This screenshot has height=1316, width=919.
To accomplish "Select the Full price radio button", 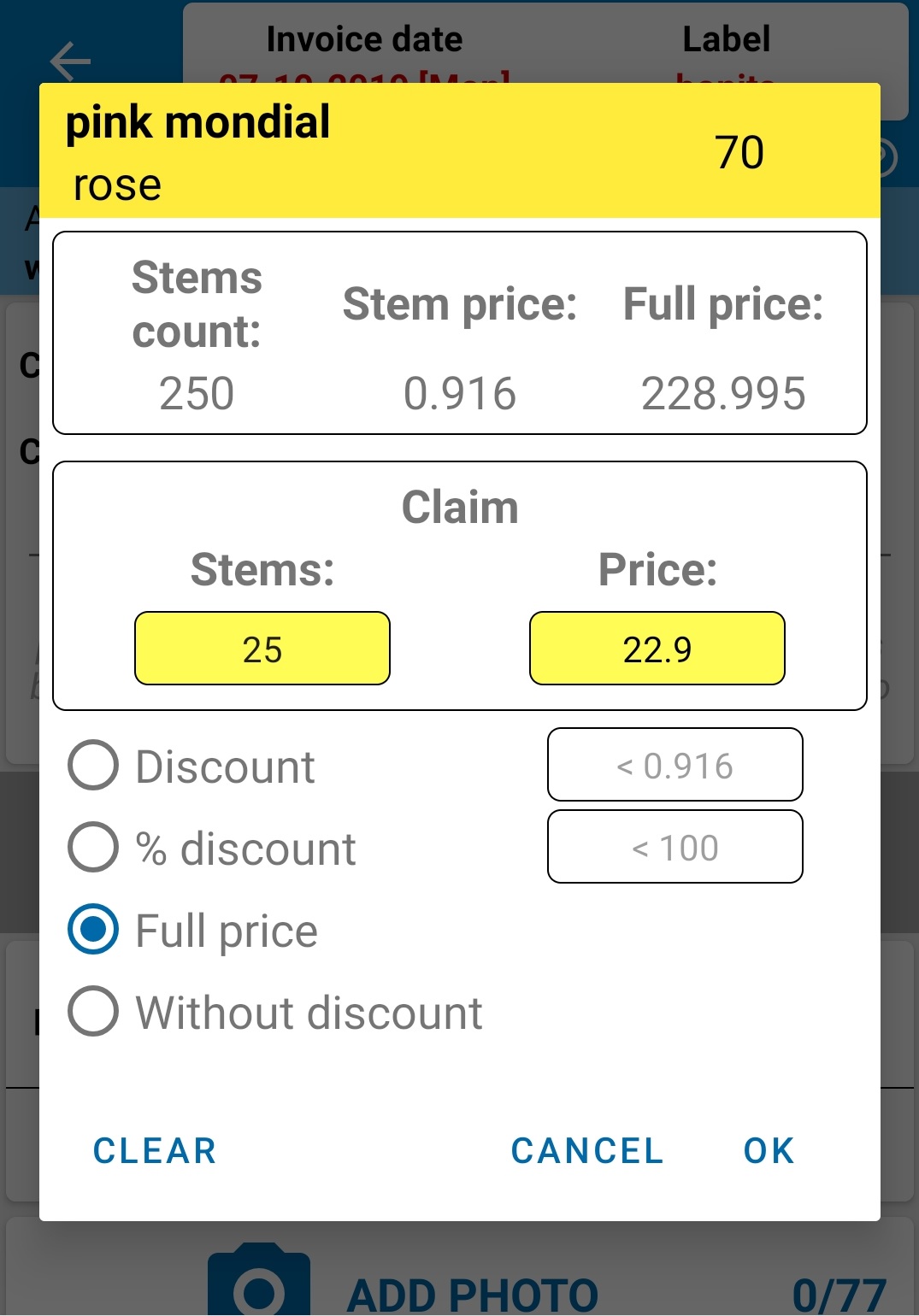I will point(93,930).
